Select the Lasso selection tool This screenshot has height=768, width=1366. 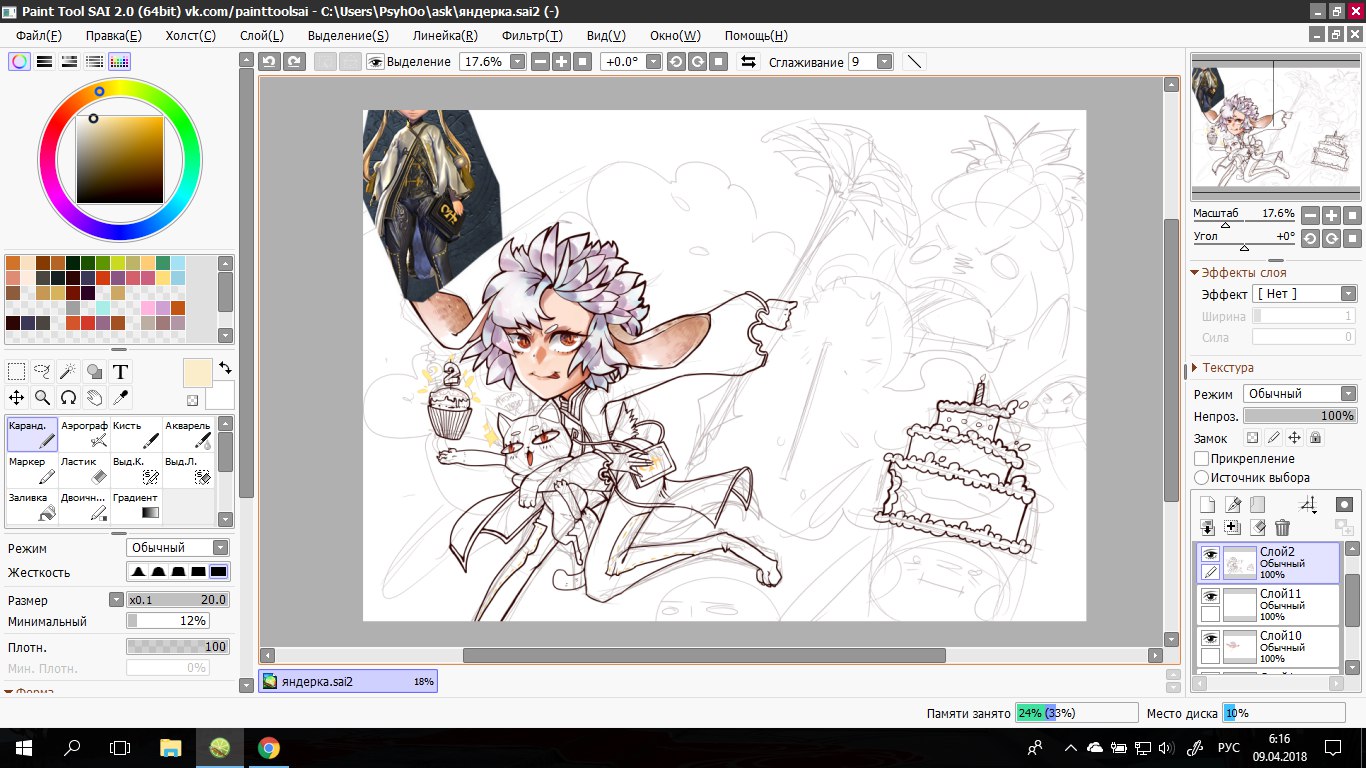pyautogui.click(x=42, y=372)
